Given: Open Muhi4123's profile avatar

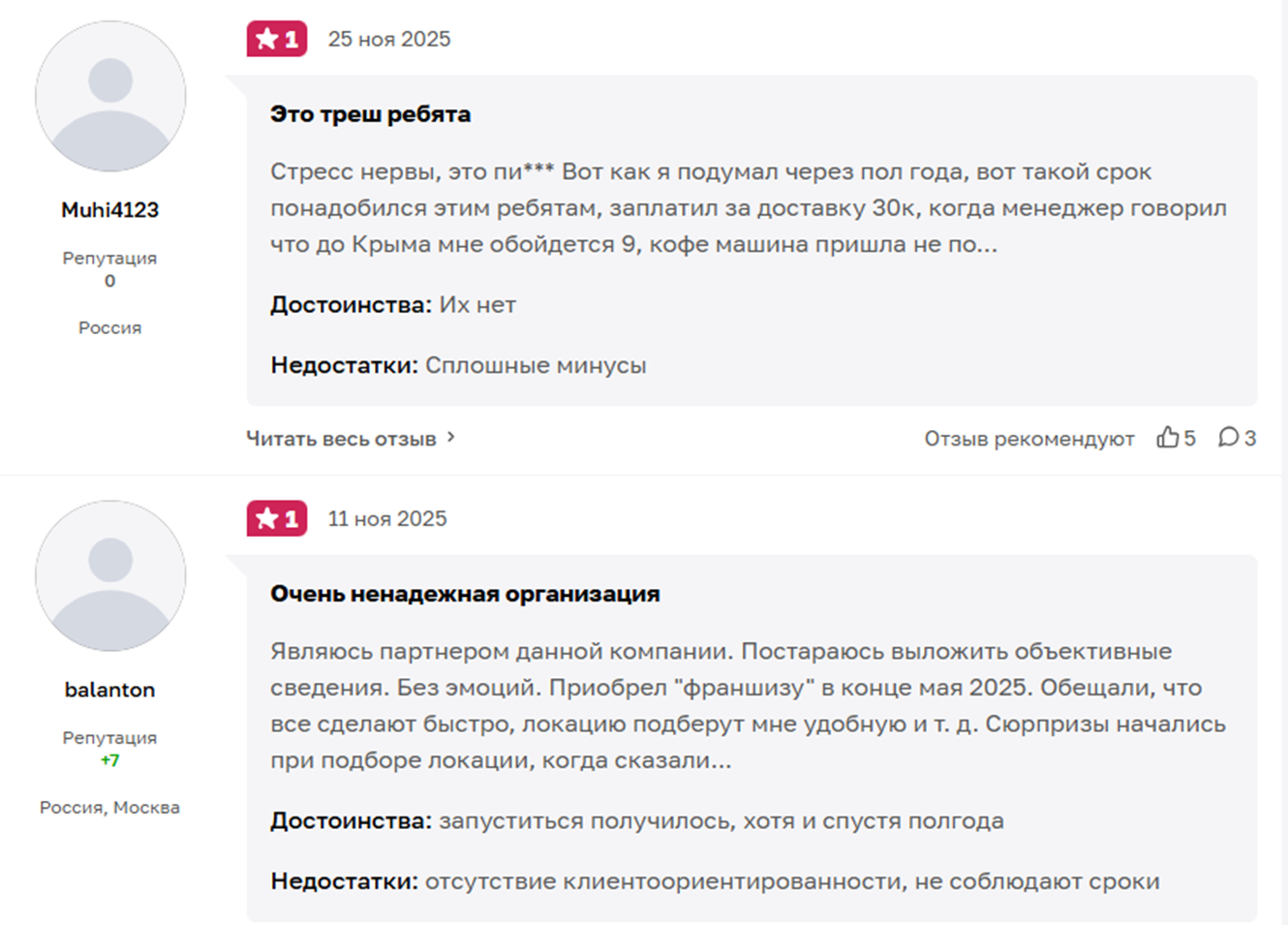Looking at the screenshot, I should click(110, 97).
